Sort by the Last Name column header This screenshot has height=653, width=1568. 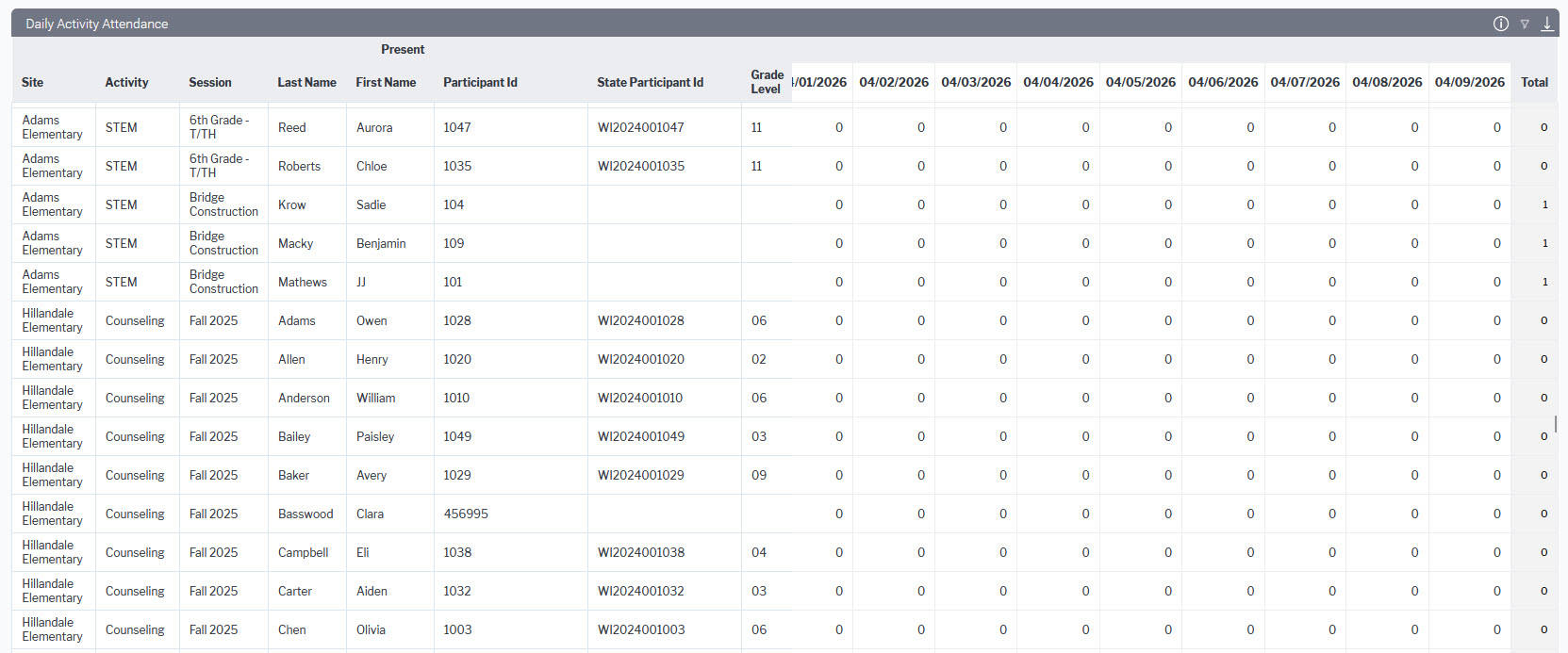(306, 82)
